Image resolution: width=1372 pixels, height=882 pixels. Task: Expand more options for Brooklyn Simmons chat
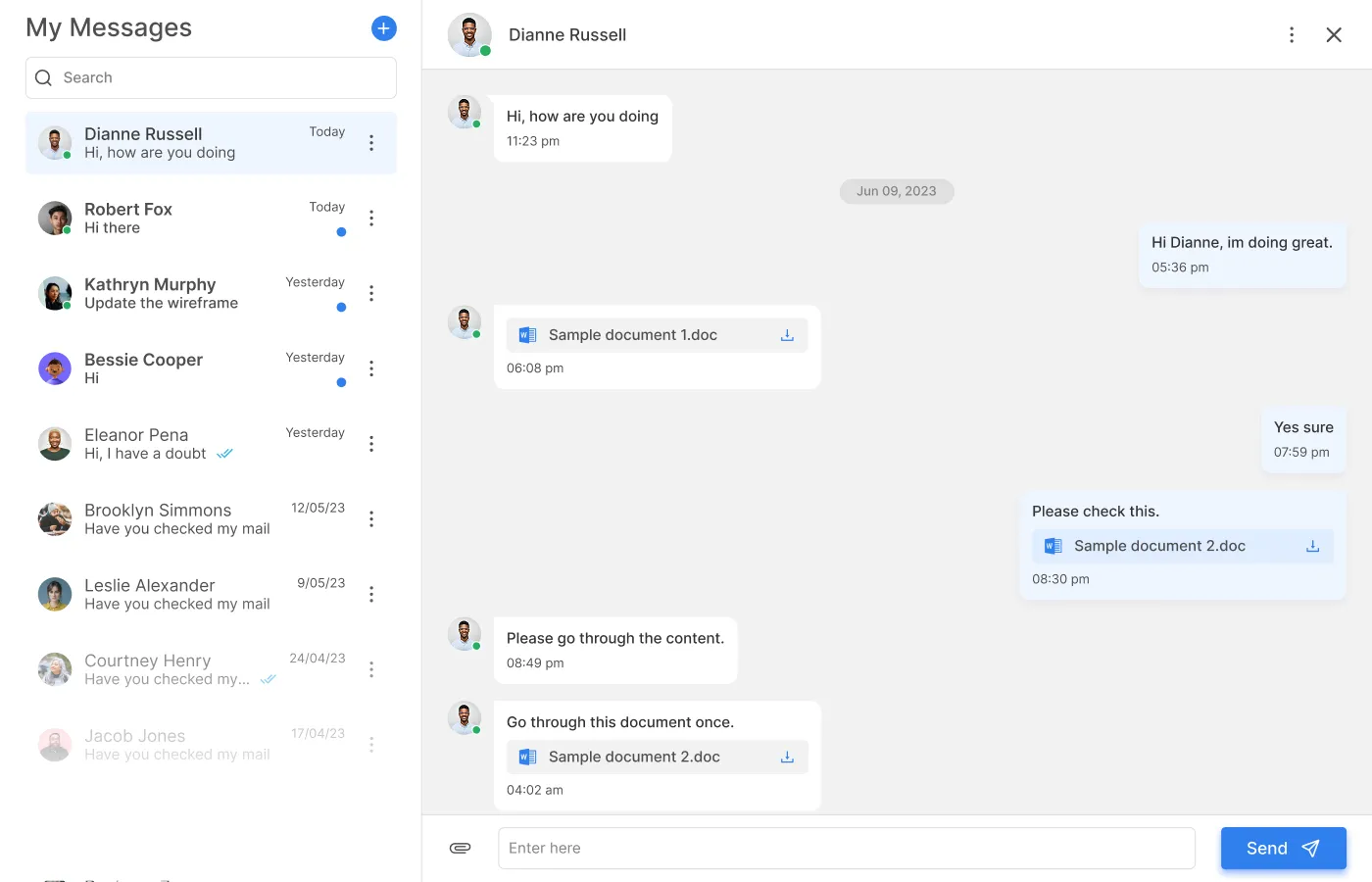pos(371,519)
